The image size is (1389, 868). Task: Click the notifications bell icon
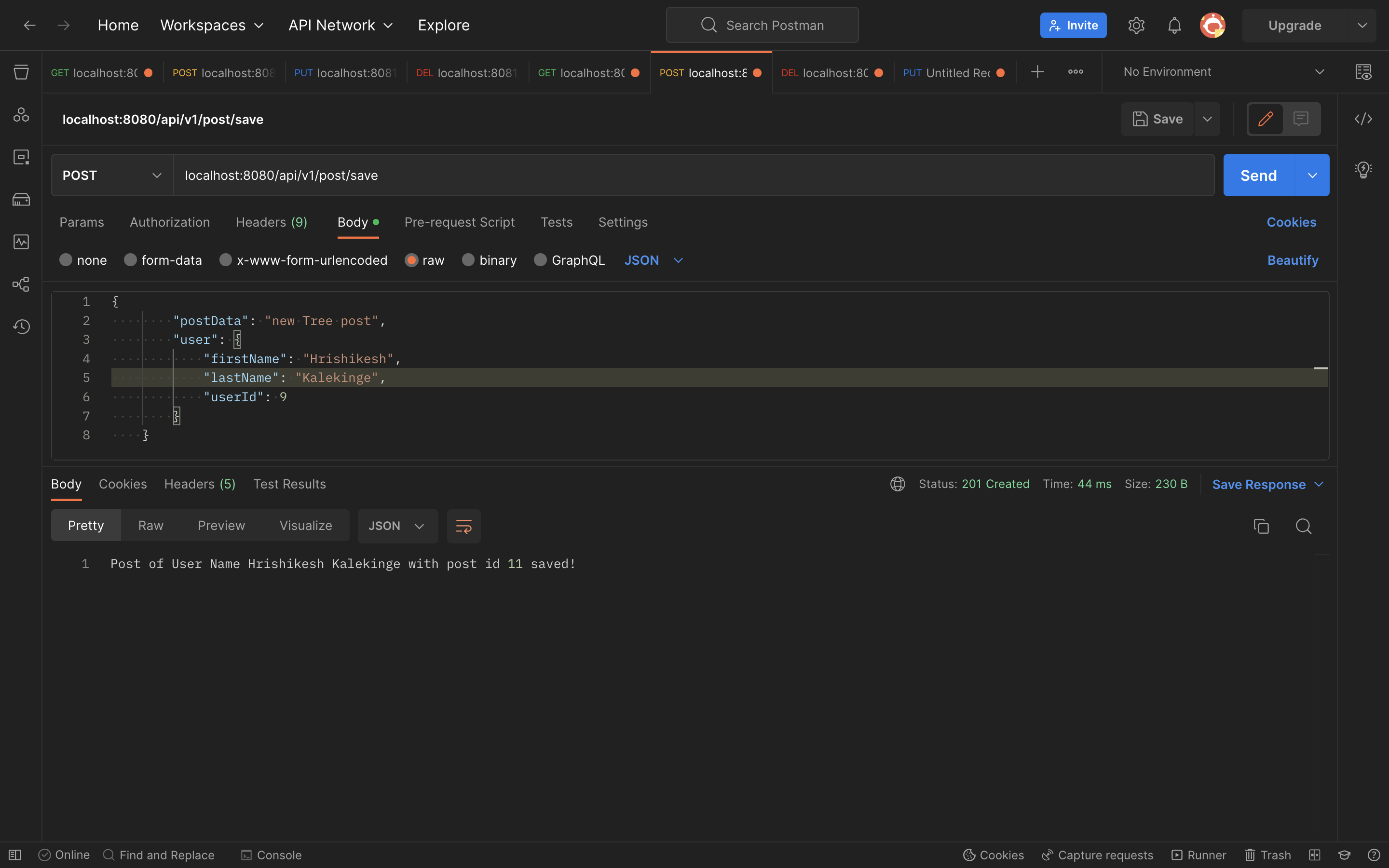click(x=1174, y=25)
